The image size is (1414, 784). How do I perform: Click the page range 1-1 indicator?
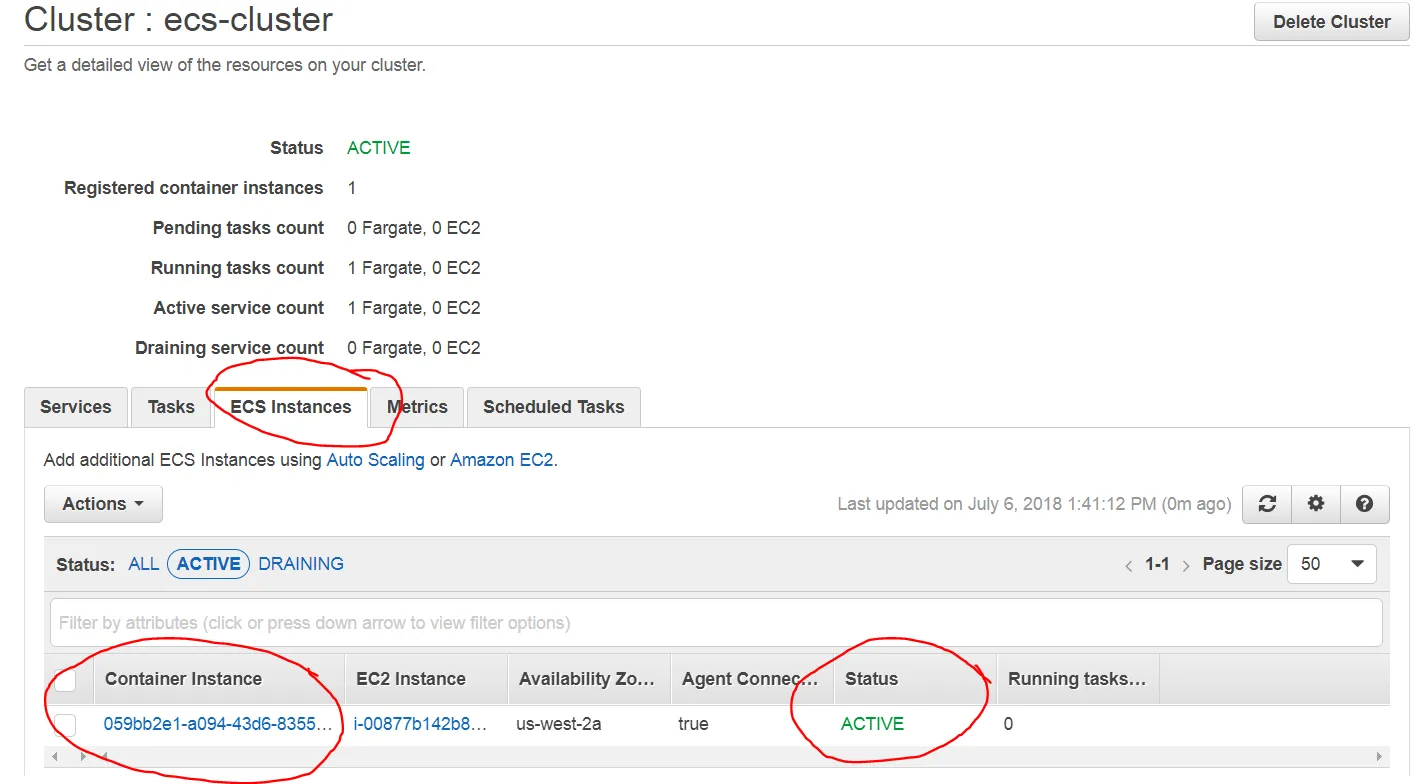pos(1157,564)
